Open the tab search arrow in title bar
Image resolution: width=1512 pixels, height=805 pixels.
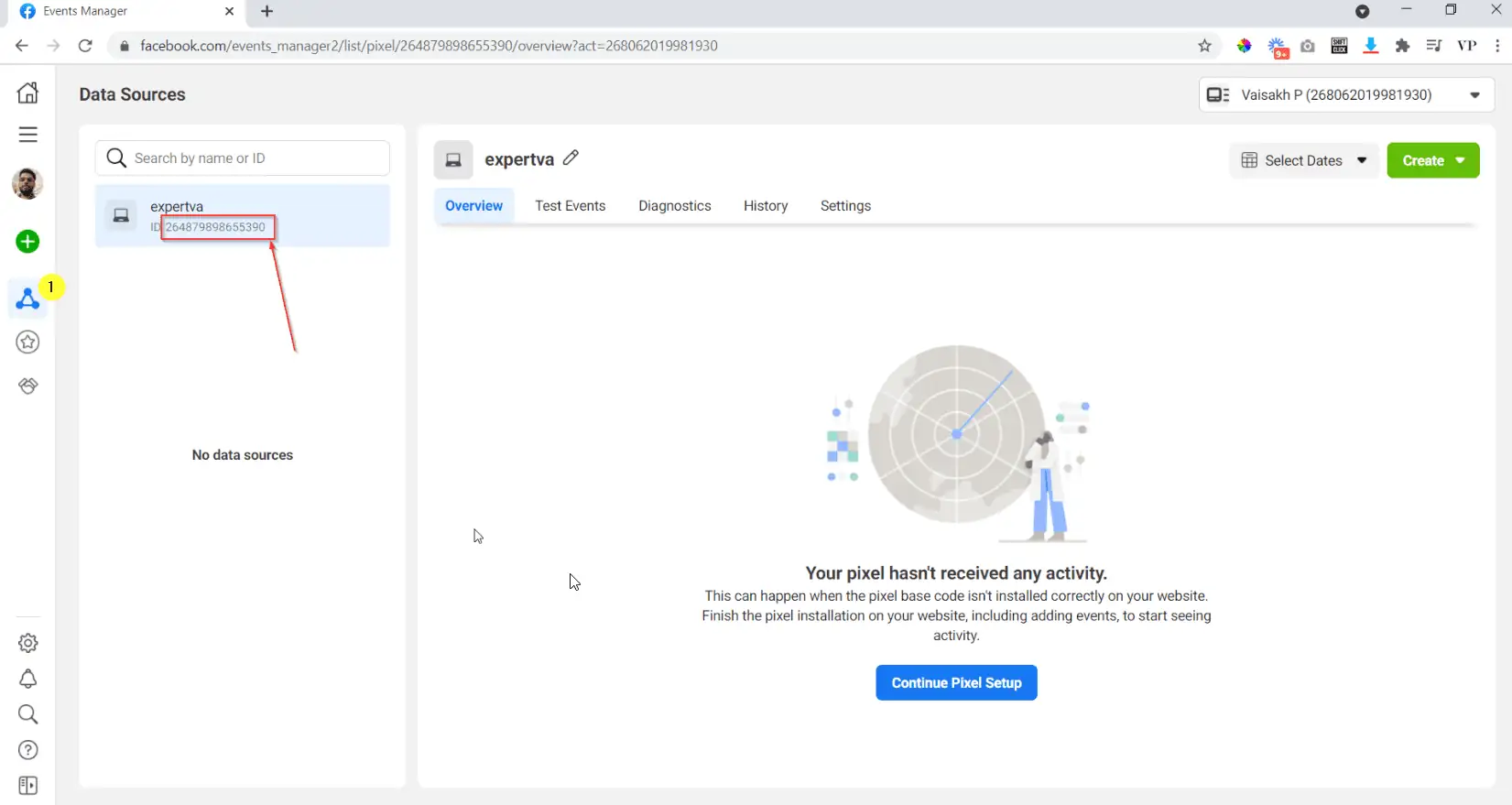tap(1362, 11)
